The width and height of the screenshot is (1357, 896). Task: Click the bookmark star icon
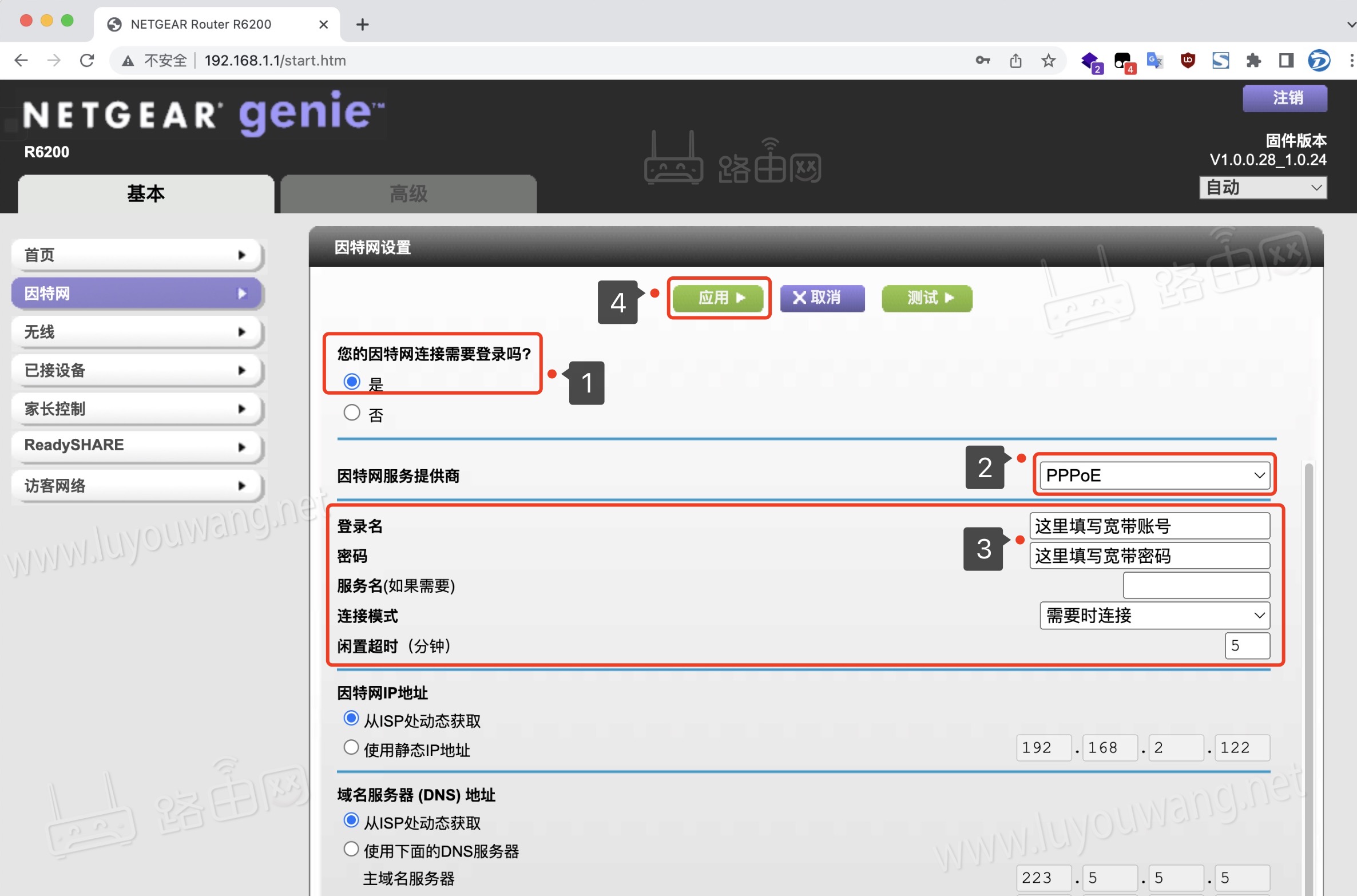point(1048,60)
